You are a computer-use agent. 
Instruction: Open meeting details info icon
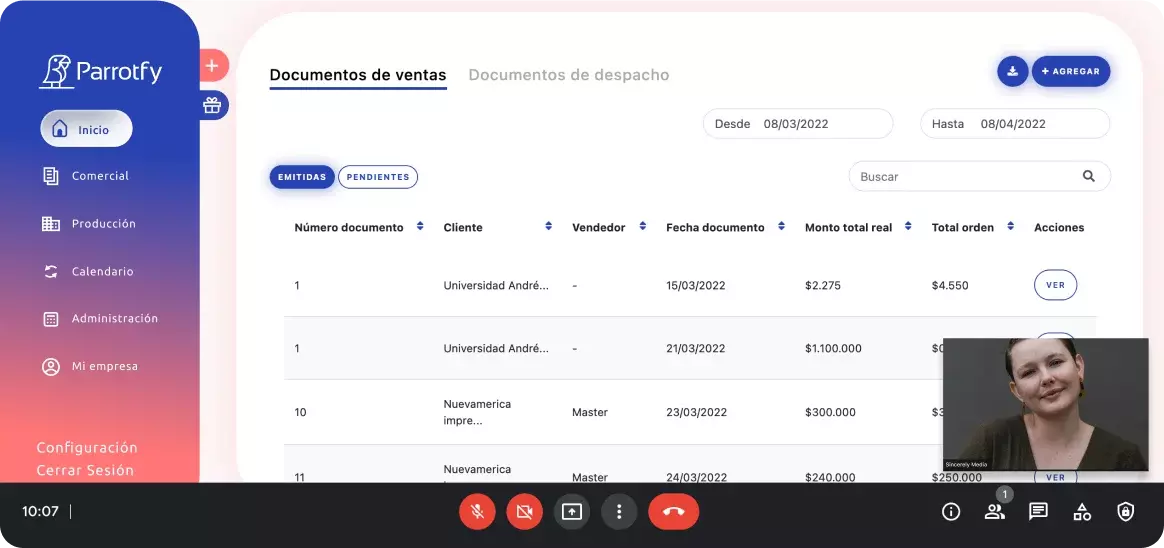tap(951, 512)
